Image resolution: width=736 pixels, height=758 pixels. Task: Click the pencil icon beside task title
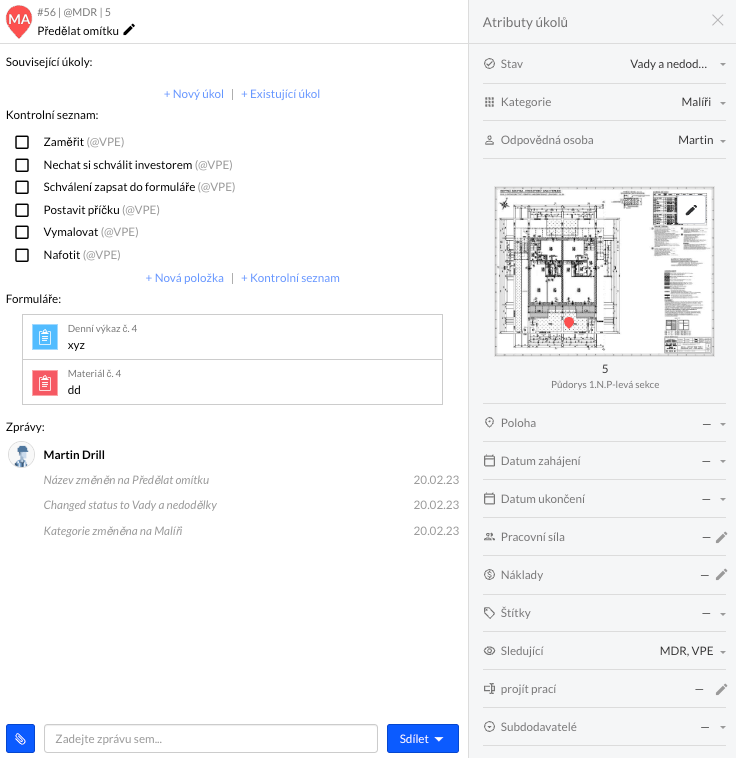[x=129, y=30]
